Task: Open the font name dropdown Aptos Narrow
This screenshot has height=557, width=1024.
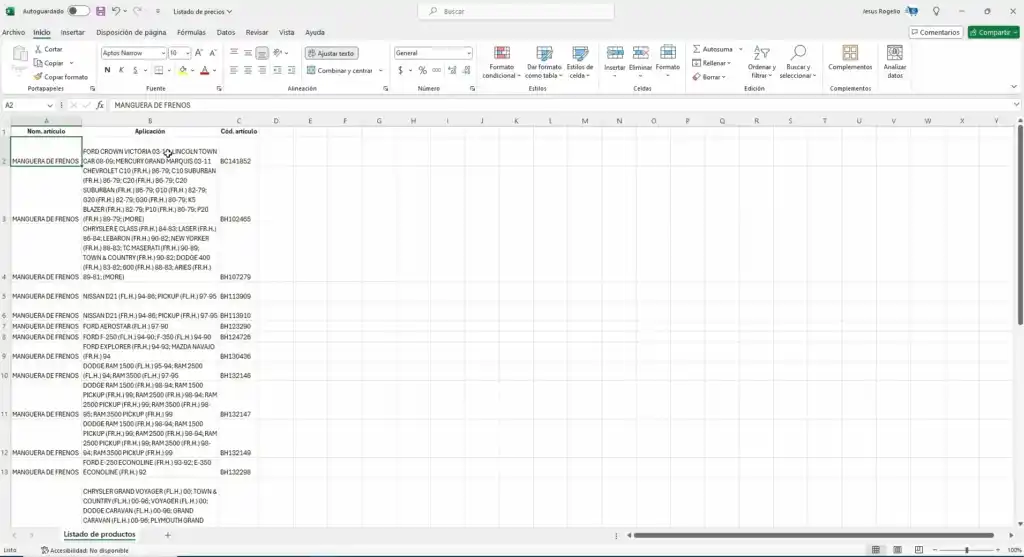Action: tap(163, 53)
